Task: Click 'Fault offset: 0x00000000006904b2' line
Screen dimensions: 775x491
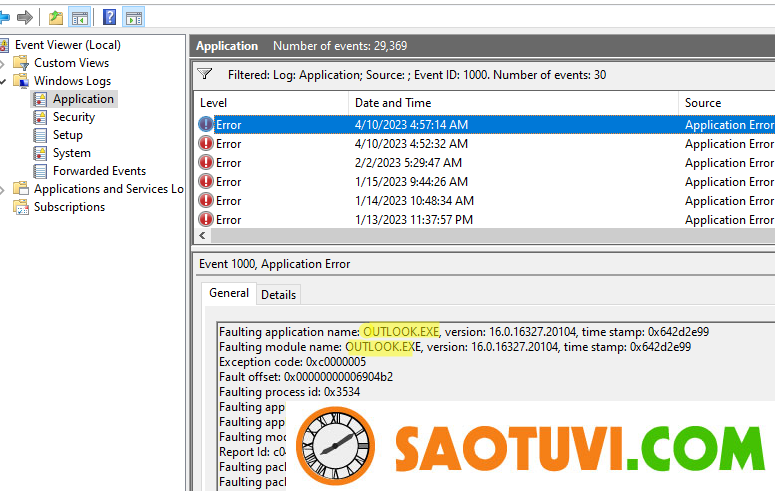Action: click(306, 377)
